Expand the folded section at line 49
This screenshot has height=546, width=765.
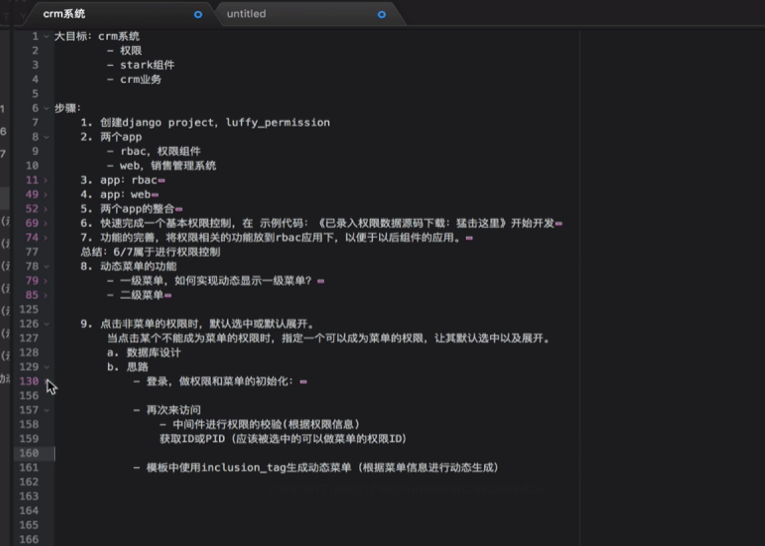pos(46,195)
